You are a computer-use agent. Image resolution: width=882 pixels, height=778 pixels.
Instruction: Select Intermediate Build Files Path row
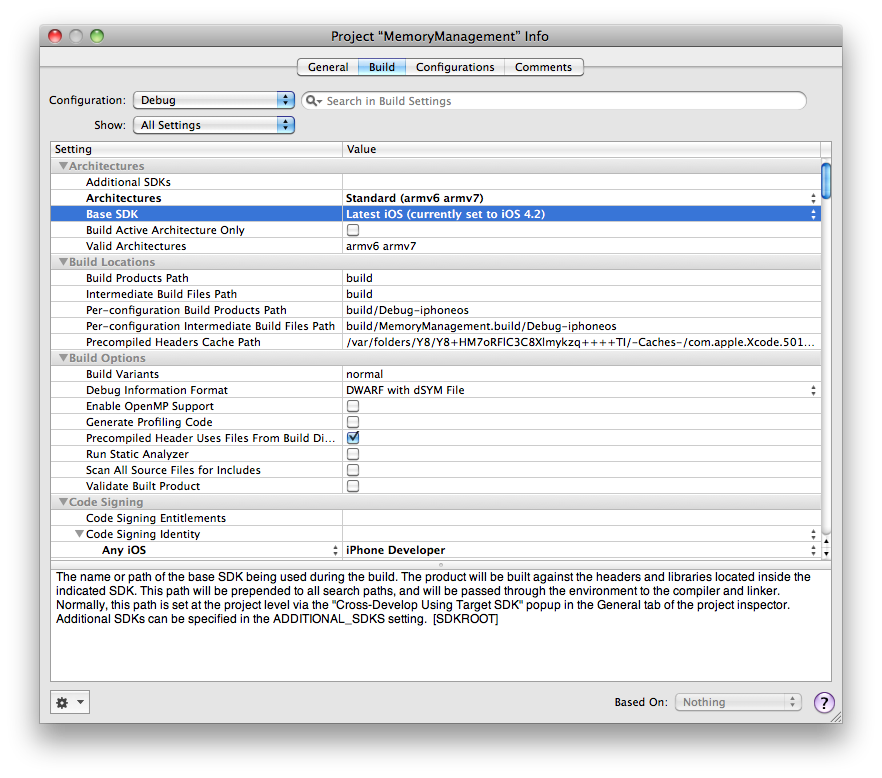pos(436,294)
